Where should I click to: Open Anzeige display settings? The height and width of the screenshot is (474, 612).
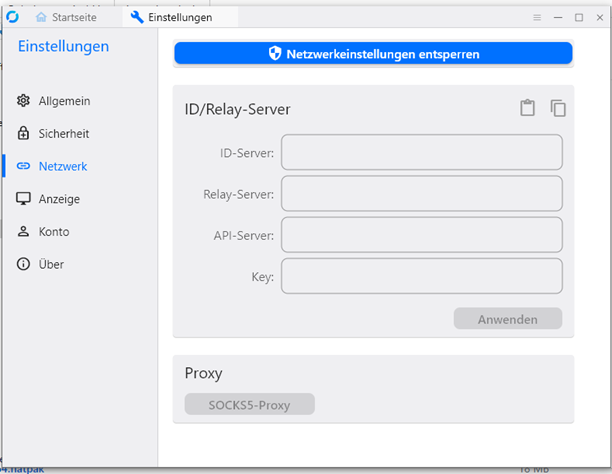coord(58,199)
